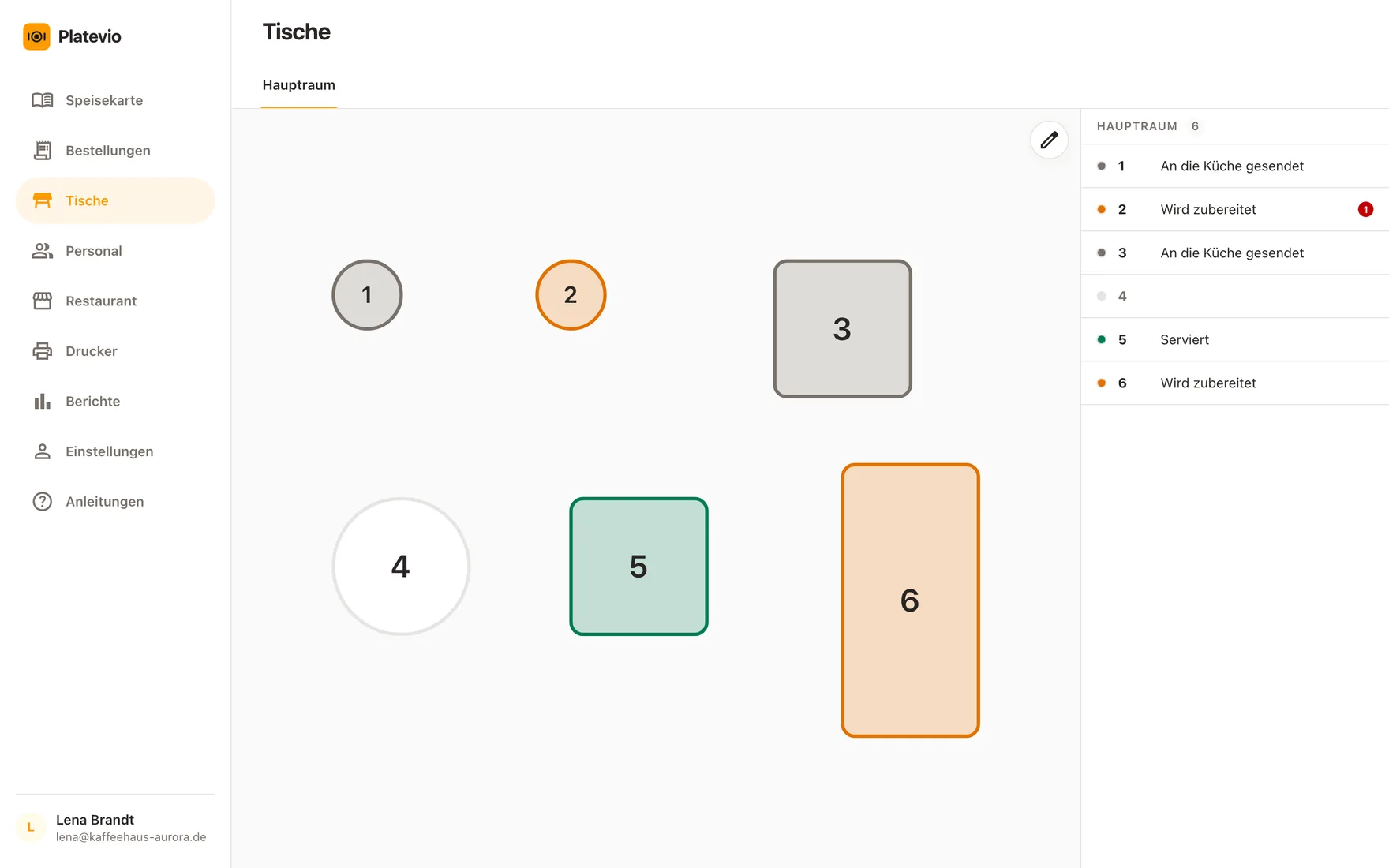This screenshot has height=868, width=1389.
Task: Click the red notification badge on table 2
Action: [1365, 209]
